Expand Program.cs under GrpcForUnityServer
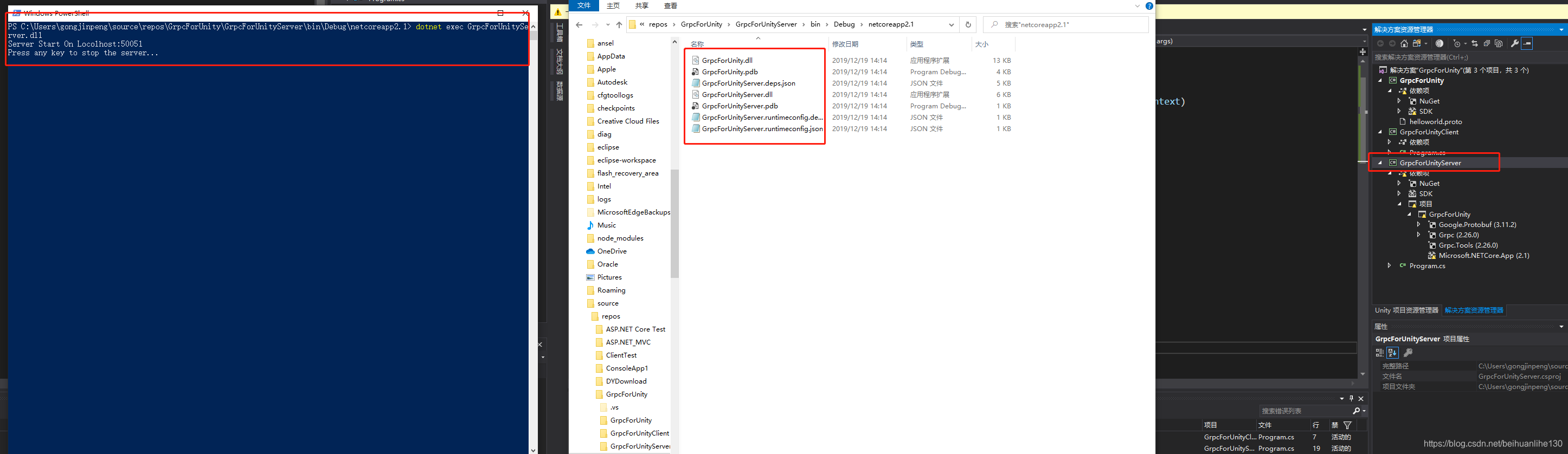This screenshot has width=1568, height=454. (x=1390, y=266)
